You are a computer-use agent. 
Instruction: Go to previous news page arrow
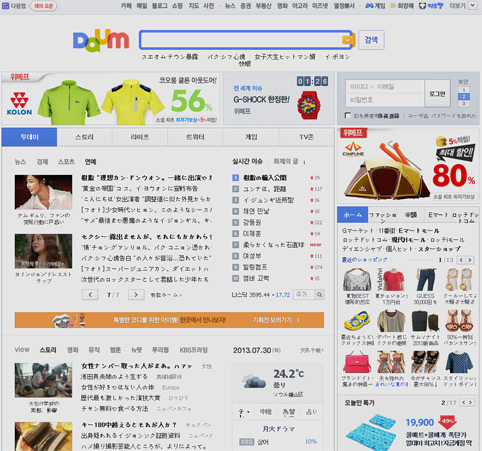(x=90, y=294)
